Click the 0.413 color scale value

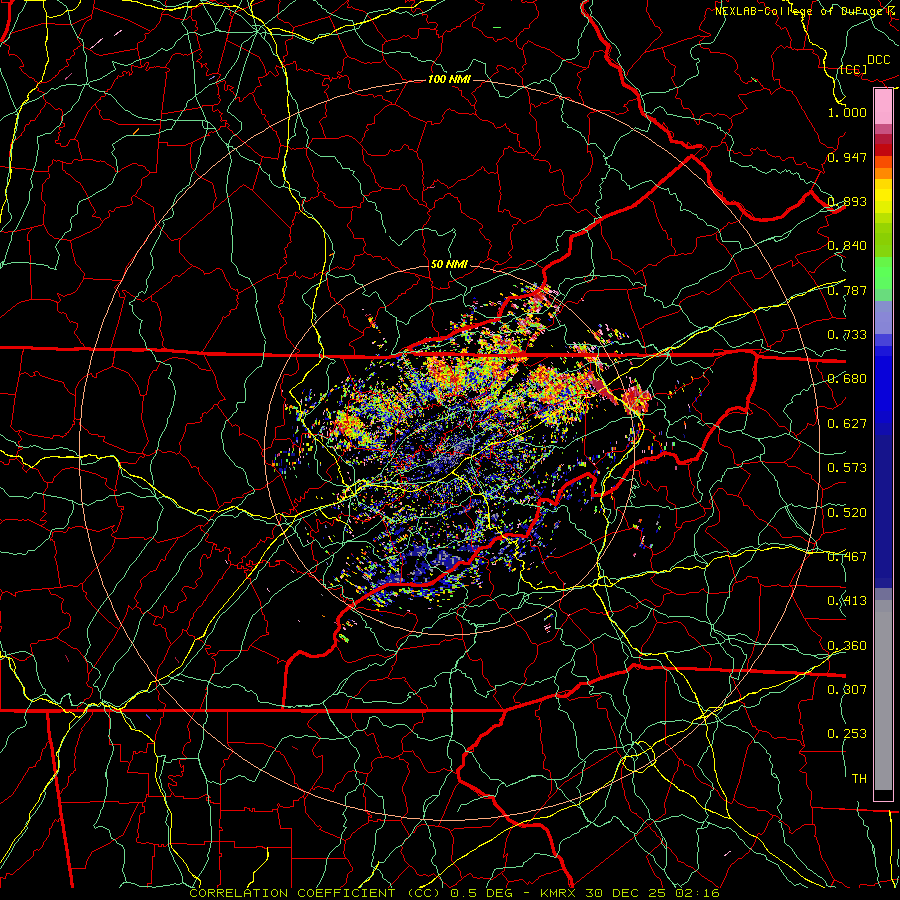[847, 601]
